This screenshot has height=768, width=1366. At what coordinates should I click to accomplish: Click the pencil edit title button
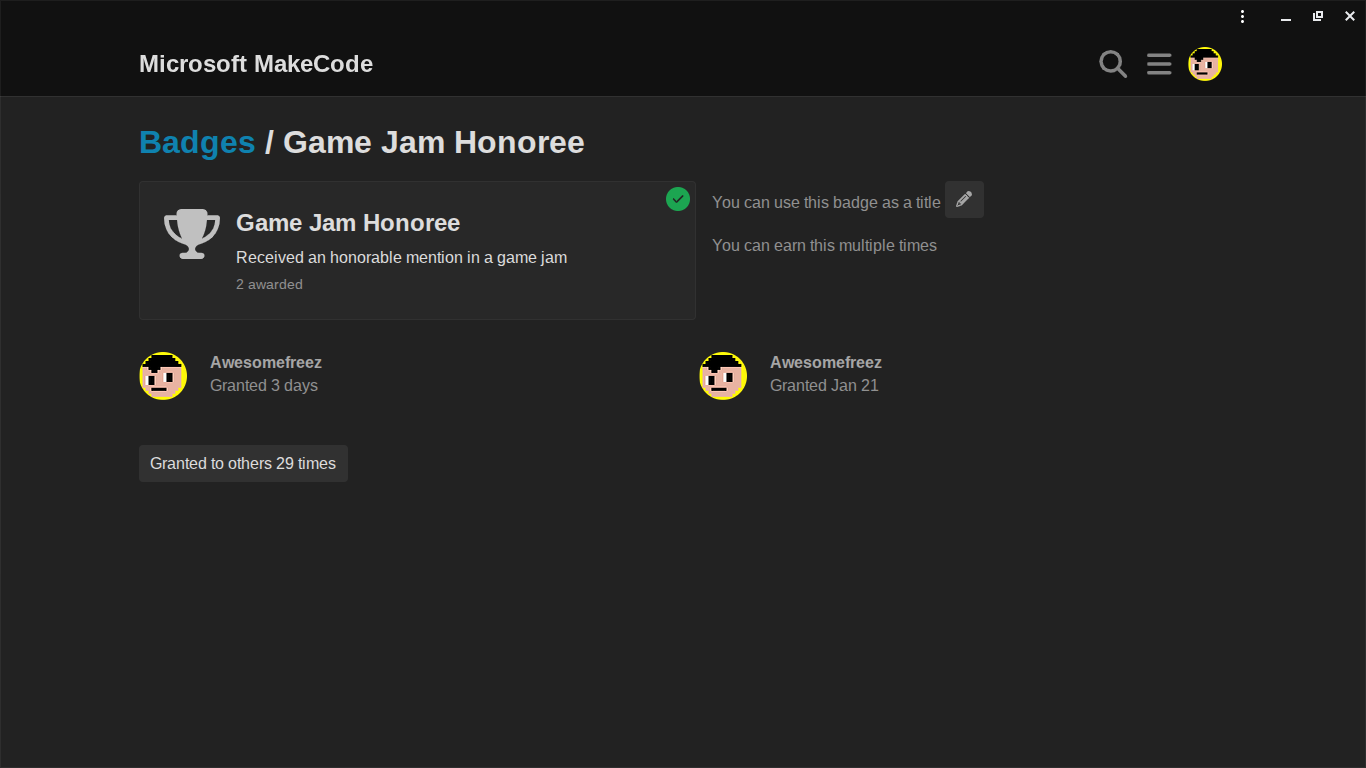pyautogui.click(x=964, y=199)
